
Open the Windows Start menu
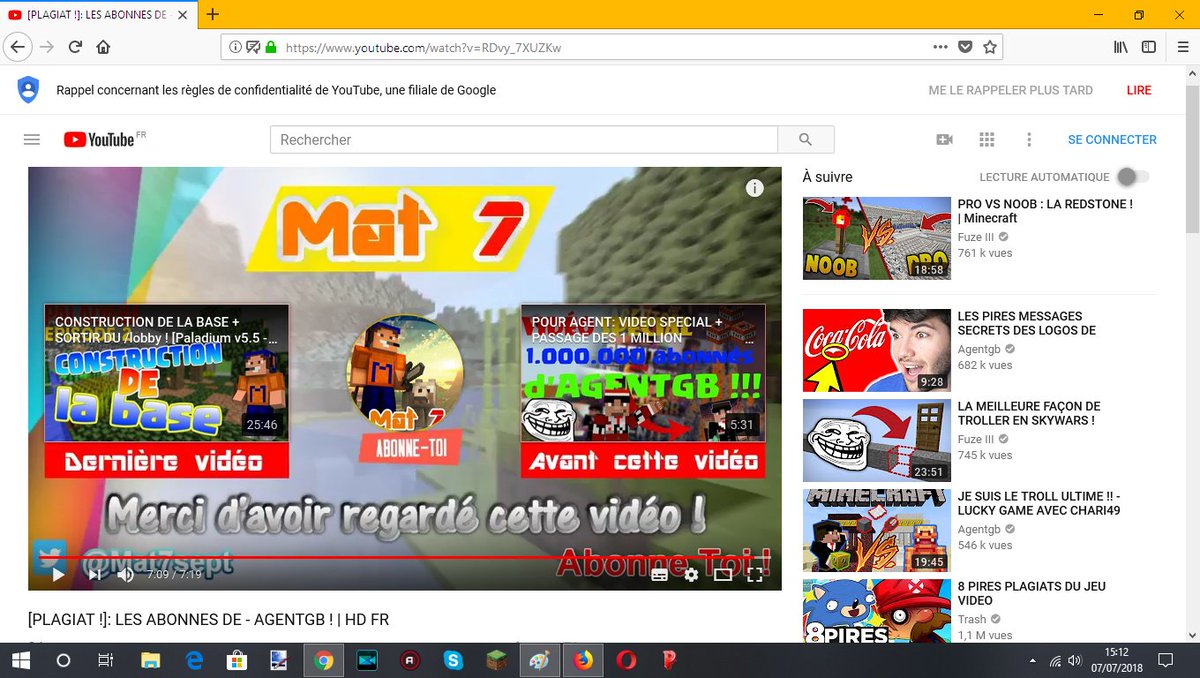point(20,660)
